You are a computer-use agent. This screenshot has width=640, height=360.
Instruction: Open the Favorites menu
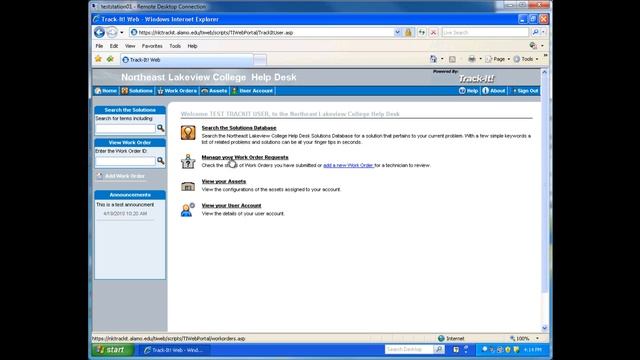[x=152, y=46]
